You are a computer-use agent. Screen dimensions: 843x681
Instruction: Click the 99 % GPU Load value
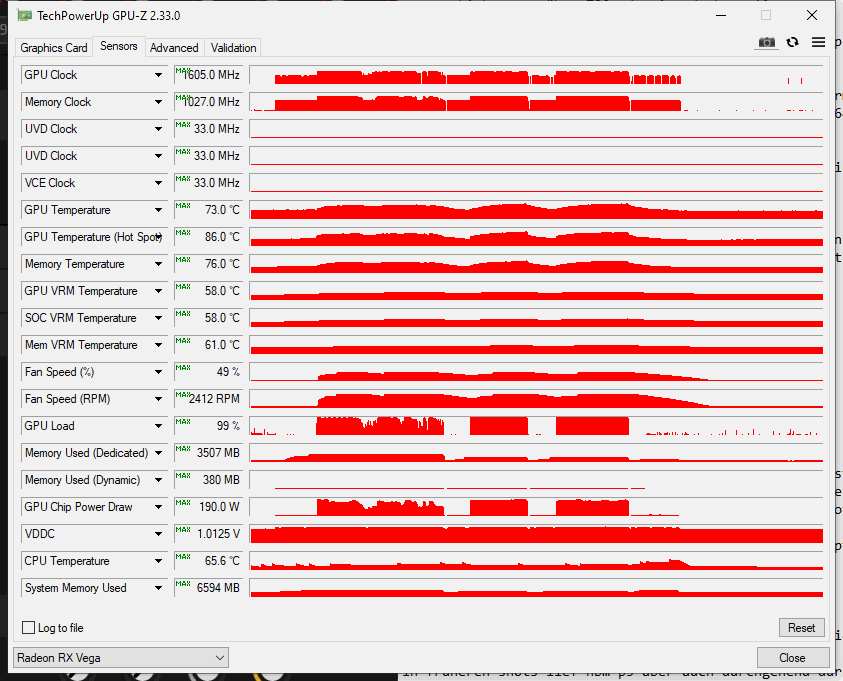coord(209,426)
